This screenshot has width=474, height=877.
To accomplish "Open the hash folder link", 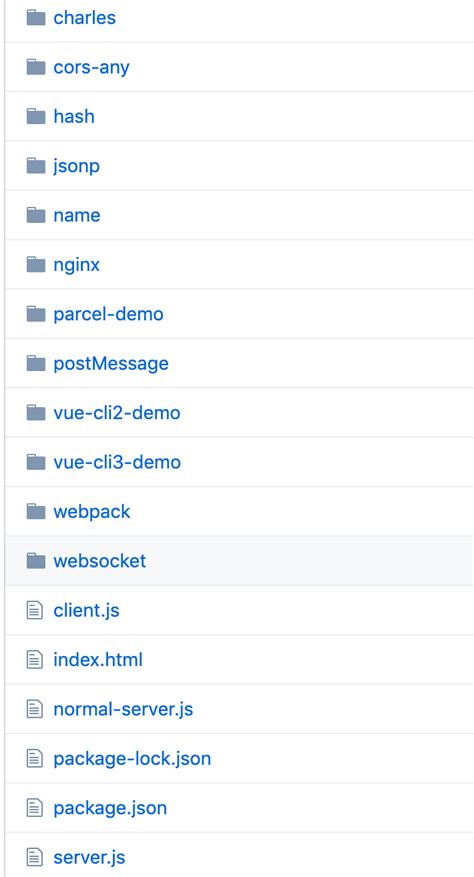I will [74, 116].
